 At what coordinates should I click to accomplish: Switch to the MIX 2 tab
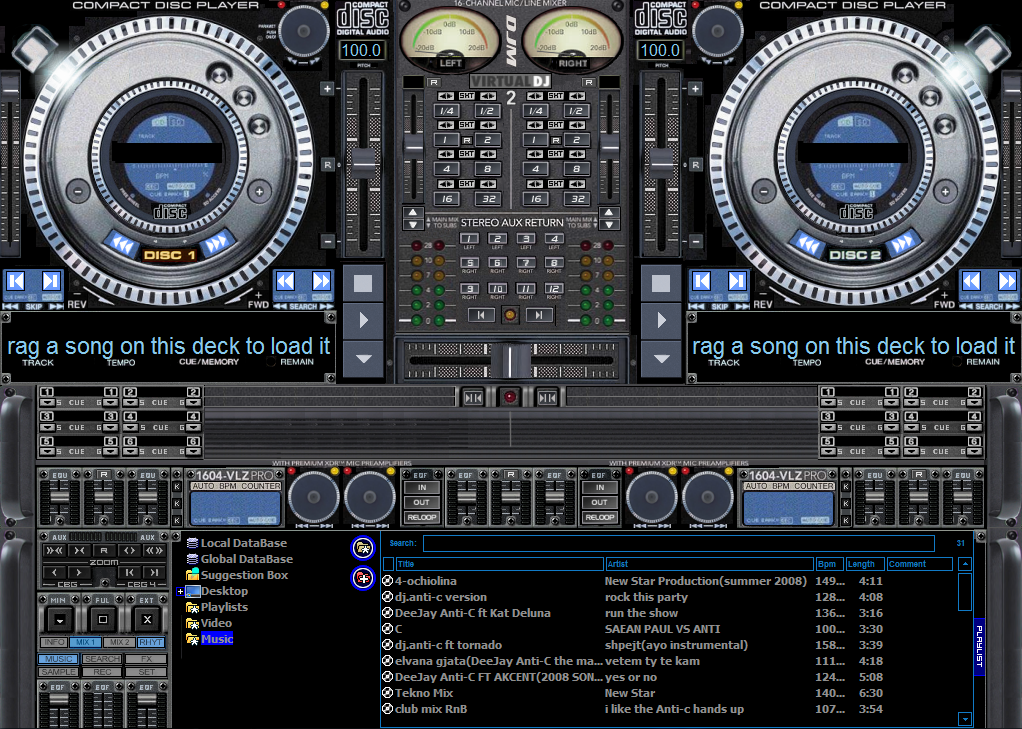(x=119, y=642)
